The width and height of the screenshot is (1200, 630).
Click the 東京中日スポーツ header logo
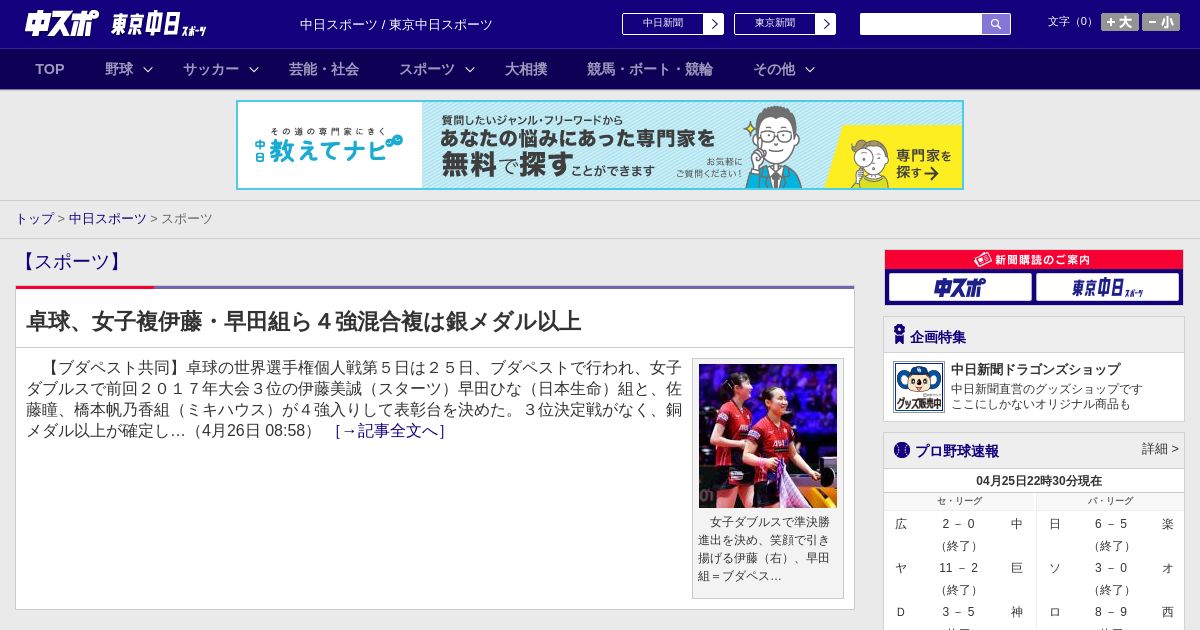pyautogui.click(x=158, y=24)
